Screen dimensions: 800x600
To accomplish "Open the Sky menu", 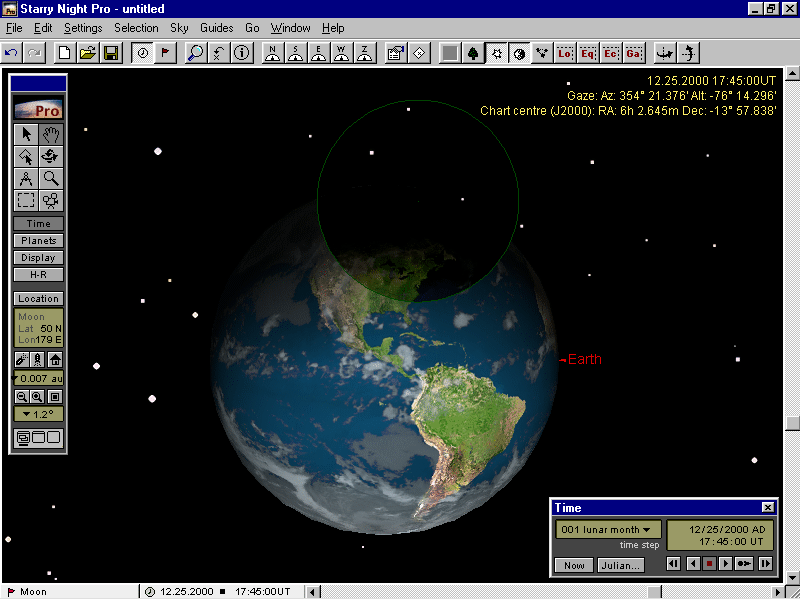I will pos(179,28).
